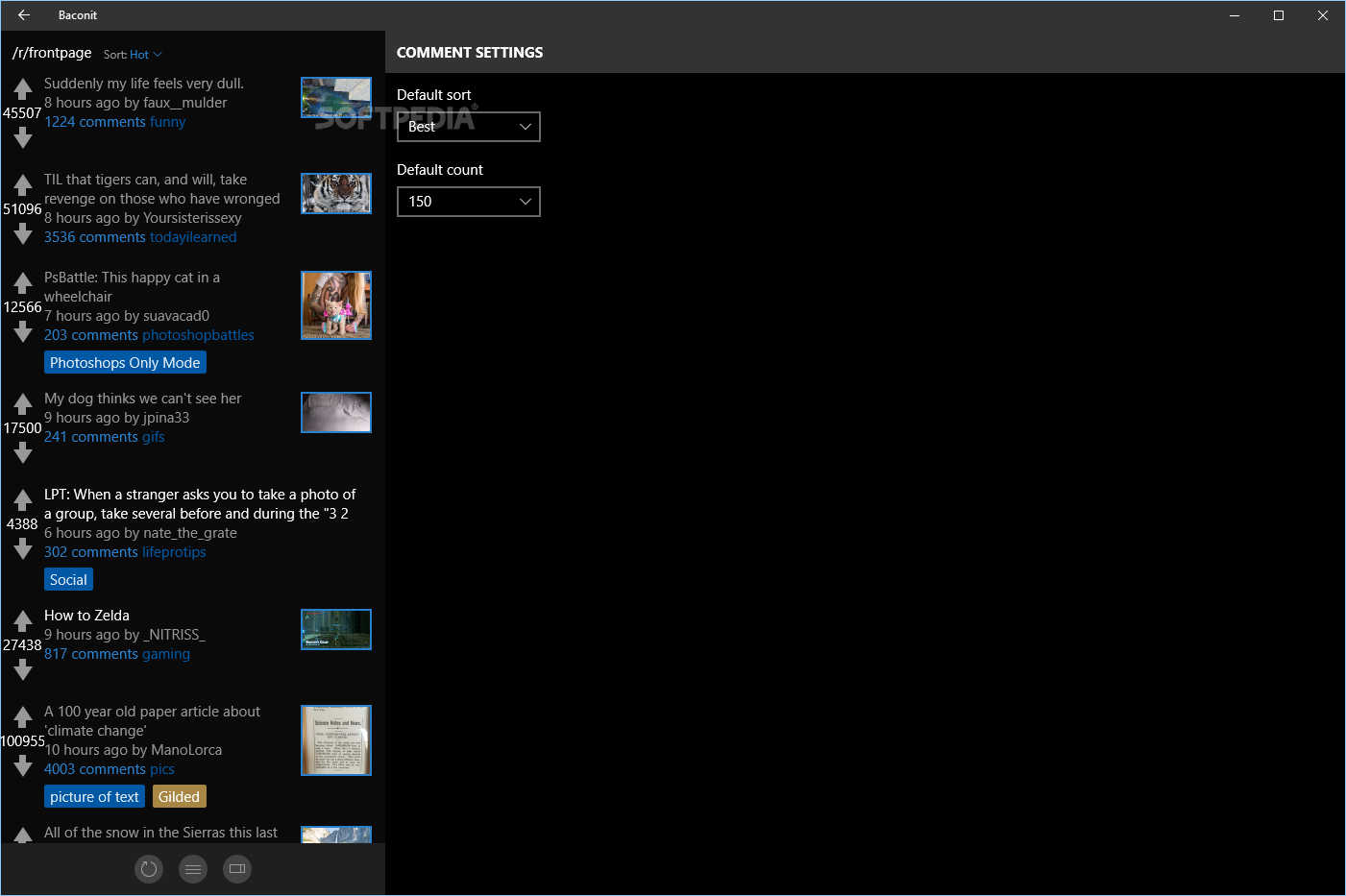Downvote the 100 year old paper article post

[23, 766]
